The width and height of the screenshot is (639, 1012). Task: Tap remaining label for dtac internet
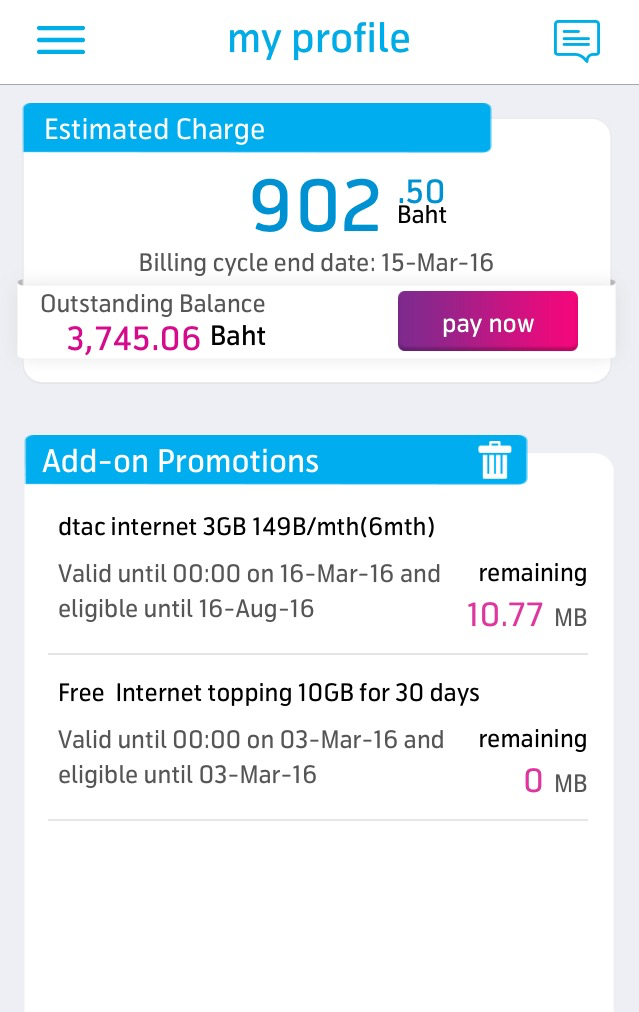(532, 573)
